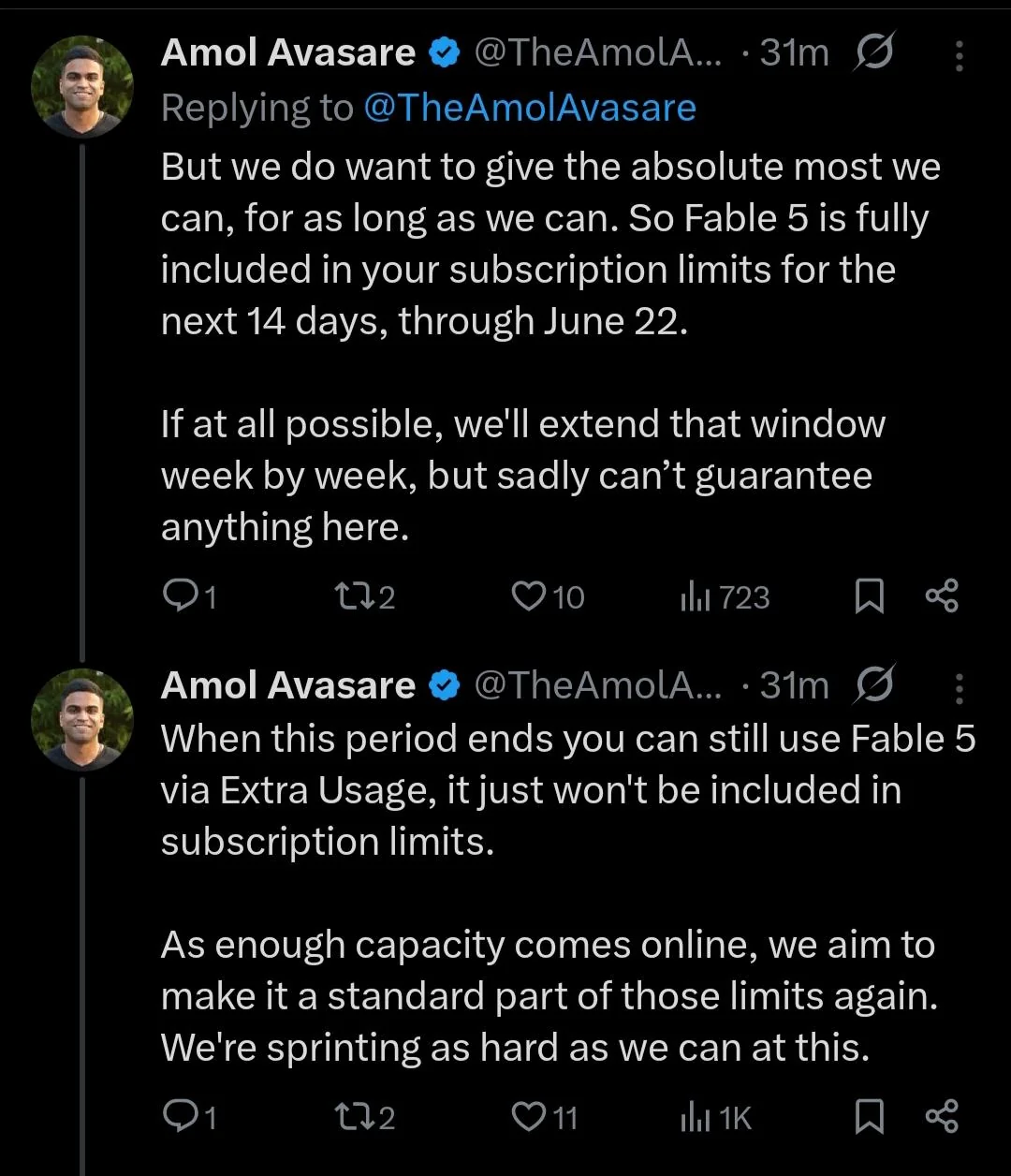Retweet the second tweet
This screenshot has width=1011, height=1176.
point(364,1116)
